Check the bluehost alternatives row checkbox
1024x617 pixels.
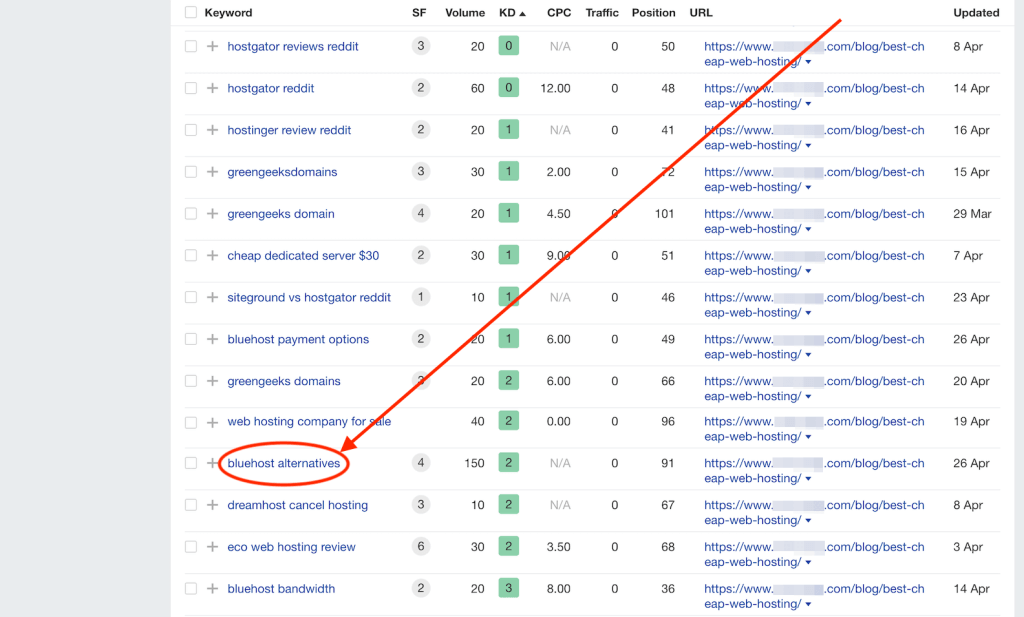click(x=191, y=463)
